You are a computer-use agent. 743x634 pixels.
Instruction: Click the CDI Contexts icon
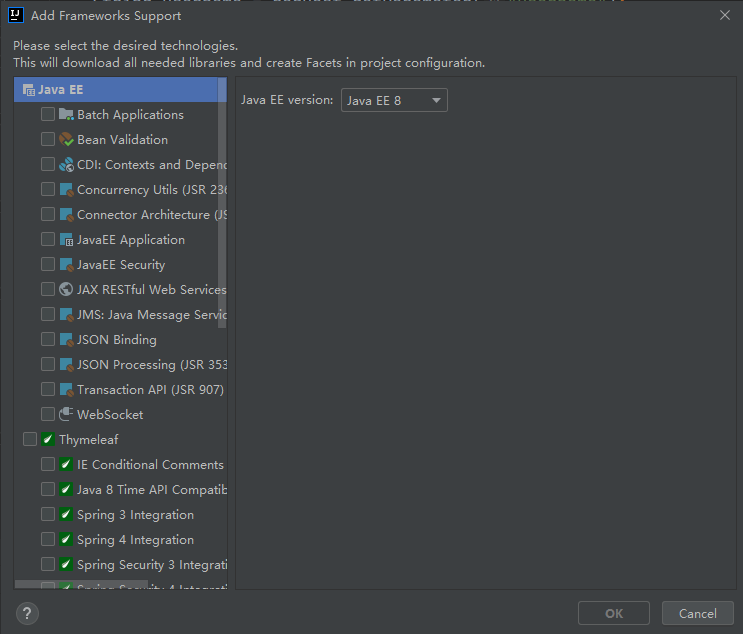pos(66,164)
